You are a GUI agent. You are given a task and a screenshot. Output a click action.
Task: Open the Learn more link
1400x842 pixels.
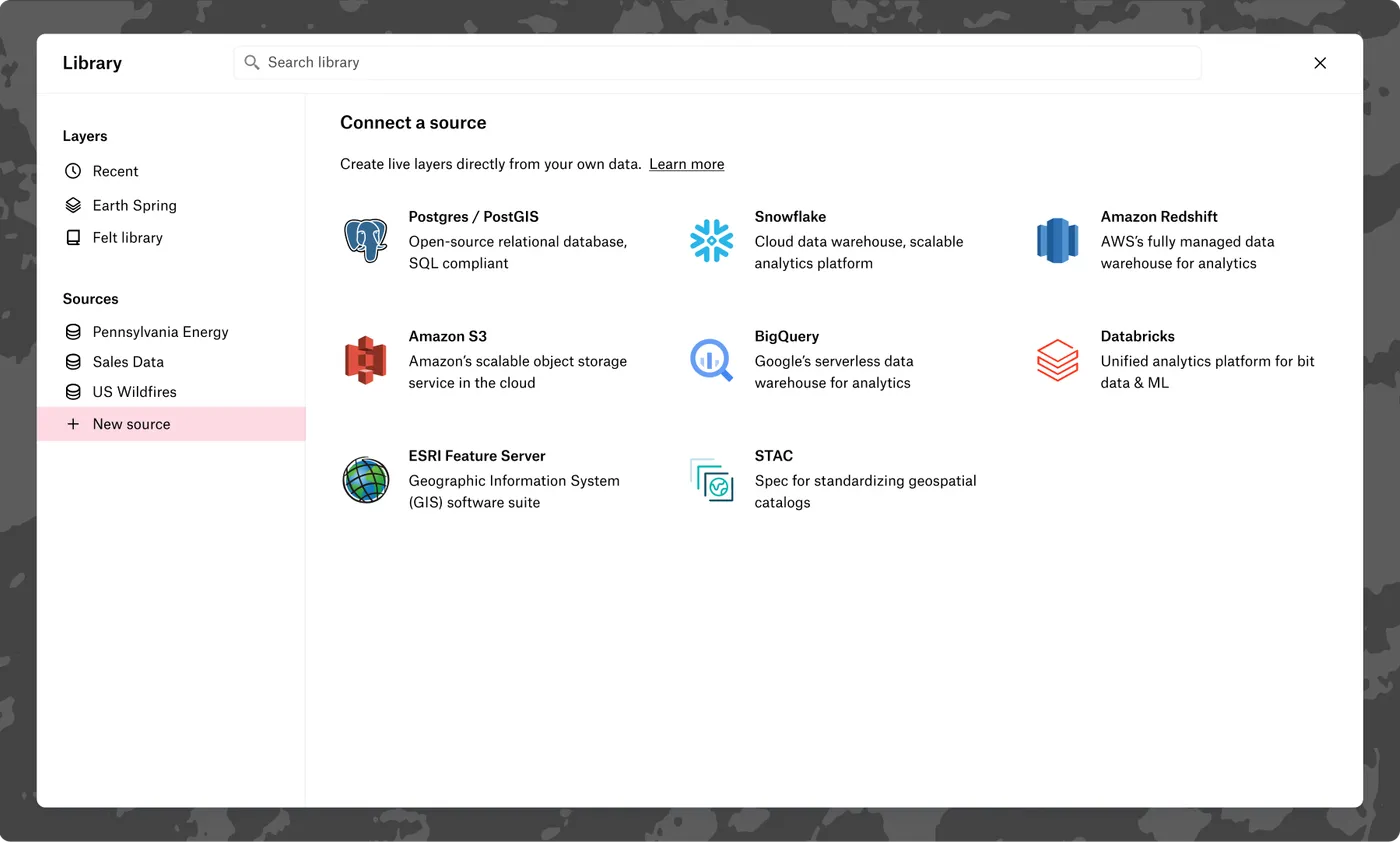click(686, 164)
